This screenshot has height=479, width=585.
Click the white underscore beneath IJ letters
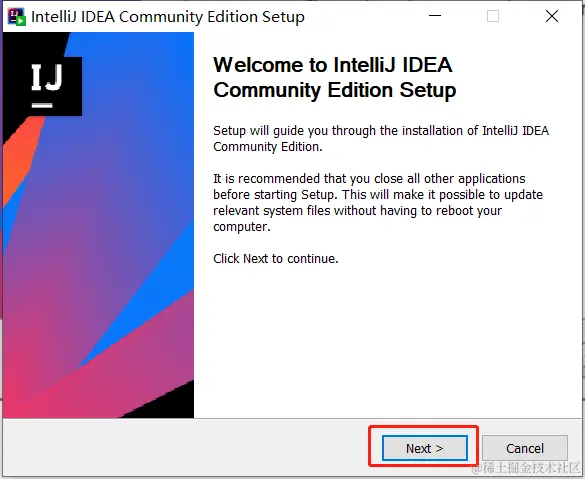pos(42,105)
